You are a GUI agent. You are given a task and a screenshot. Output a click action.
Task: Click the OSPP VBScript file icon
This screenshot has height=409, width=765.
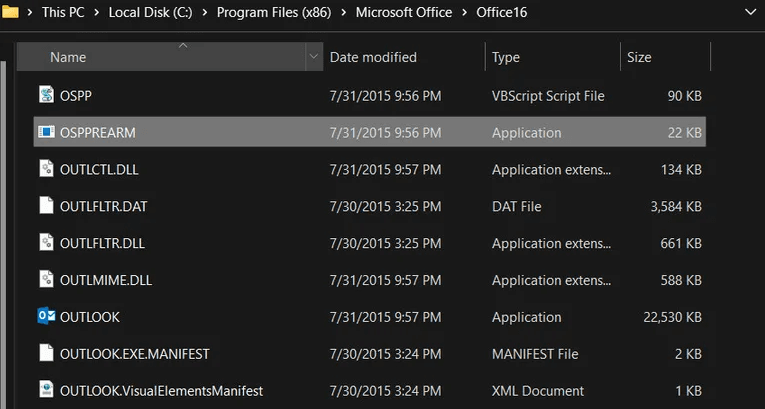point(46,95)
